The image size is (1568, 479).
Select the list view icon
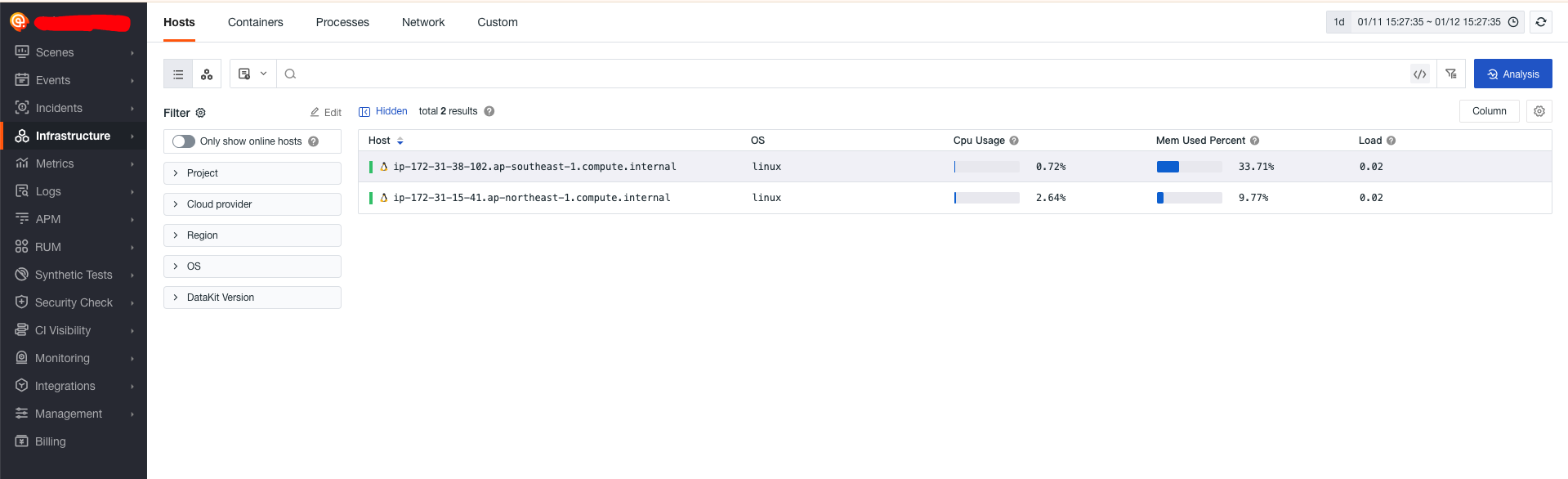(178, 74)
